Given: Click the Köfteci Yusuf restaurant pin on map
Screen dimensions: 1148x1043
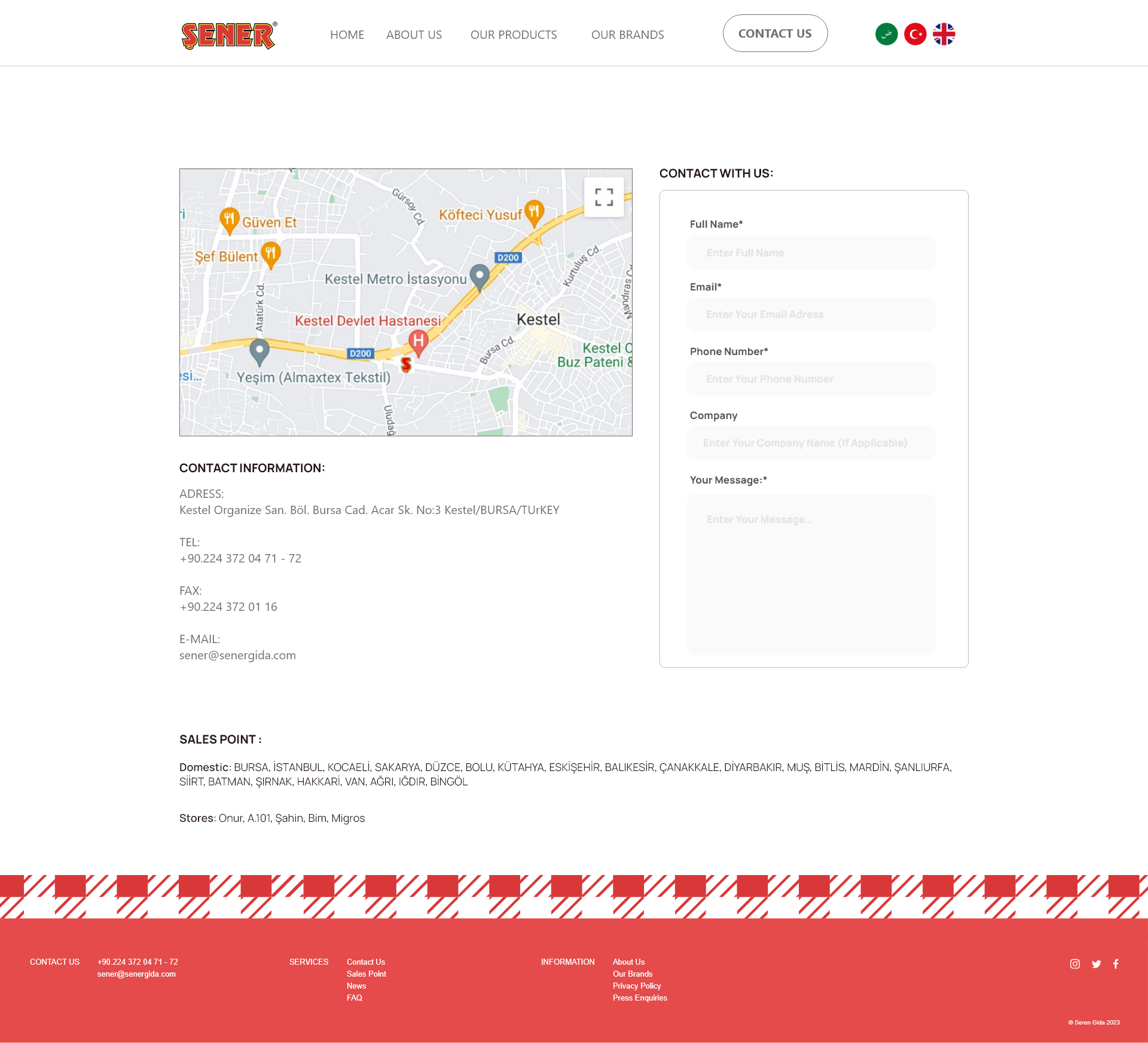Looking at the screenshot, I should pos(534,212).
